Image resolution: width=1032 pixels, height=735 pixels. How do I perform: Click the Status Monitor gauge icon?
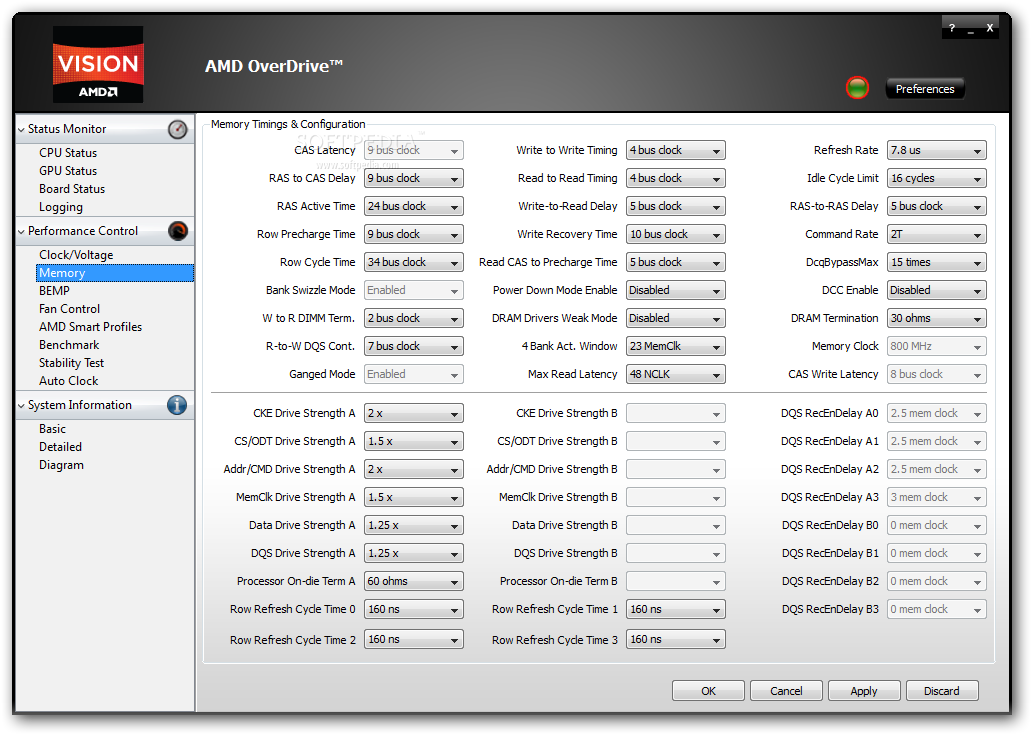(178, 130)
